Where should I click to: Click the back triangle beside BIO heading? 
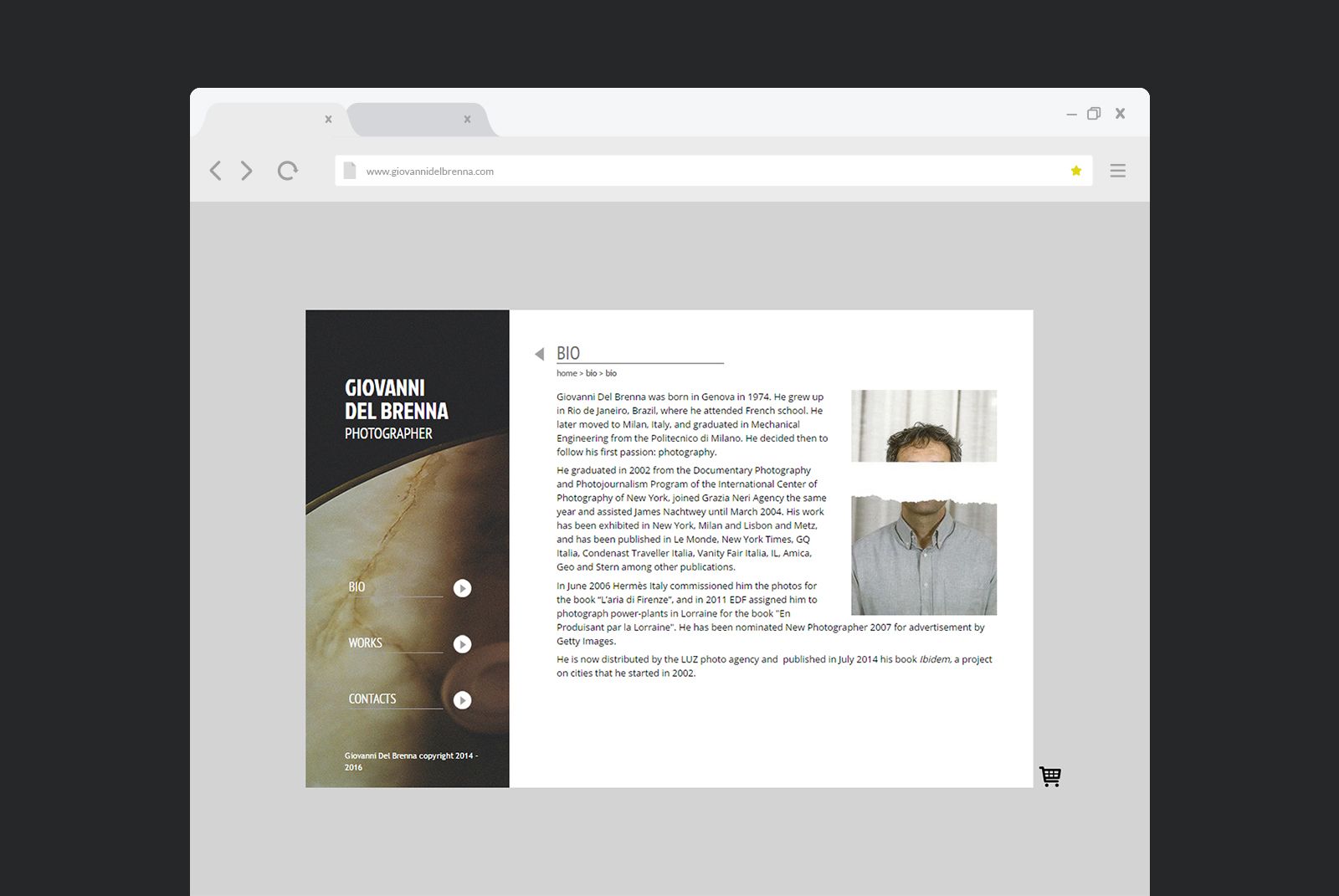tap(540, 354)
